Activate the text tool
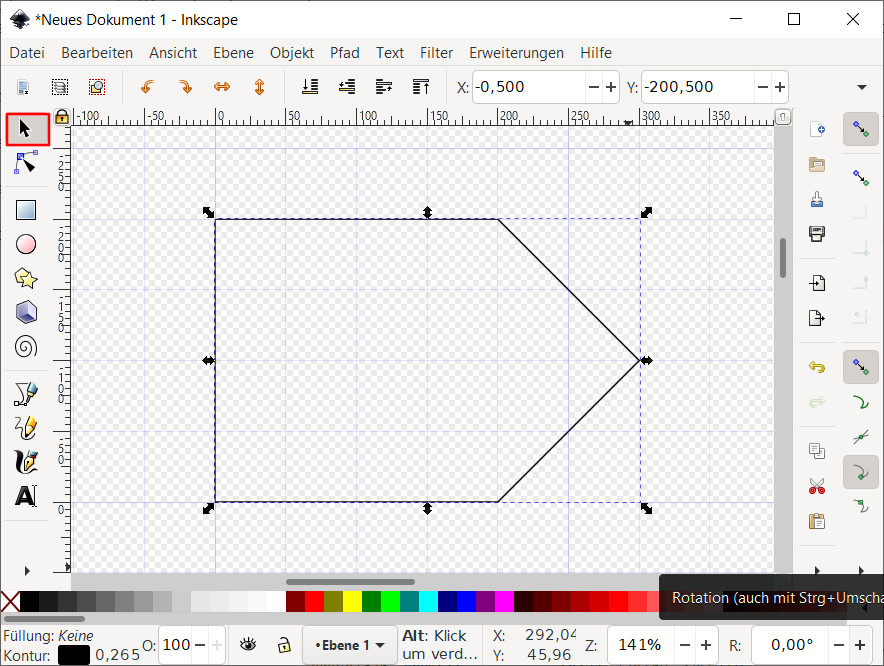The height and width of the screenshot is (666, 884). click(x=26, y=496)
